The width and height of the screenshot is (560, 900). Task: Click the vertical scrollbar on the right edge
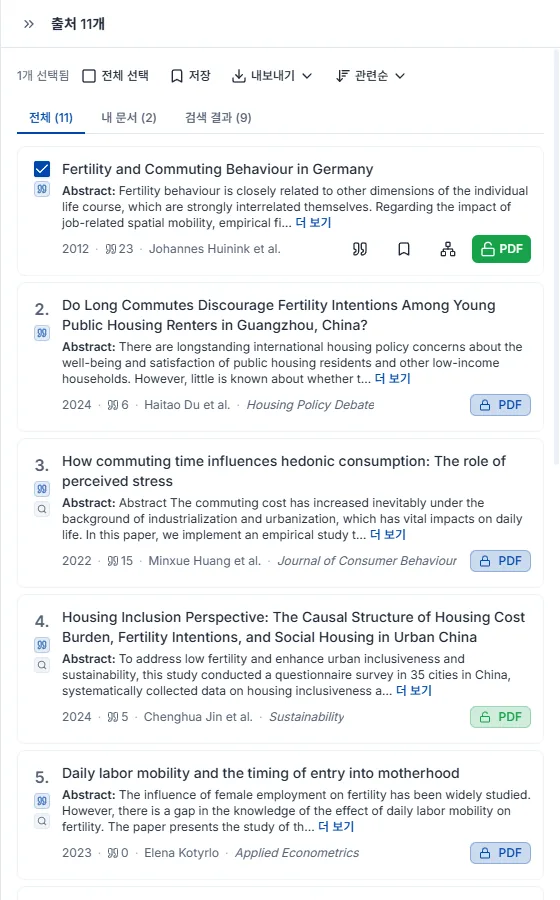[x=556, y=257]
